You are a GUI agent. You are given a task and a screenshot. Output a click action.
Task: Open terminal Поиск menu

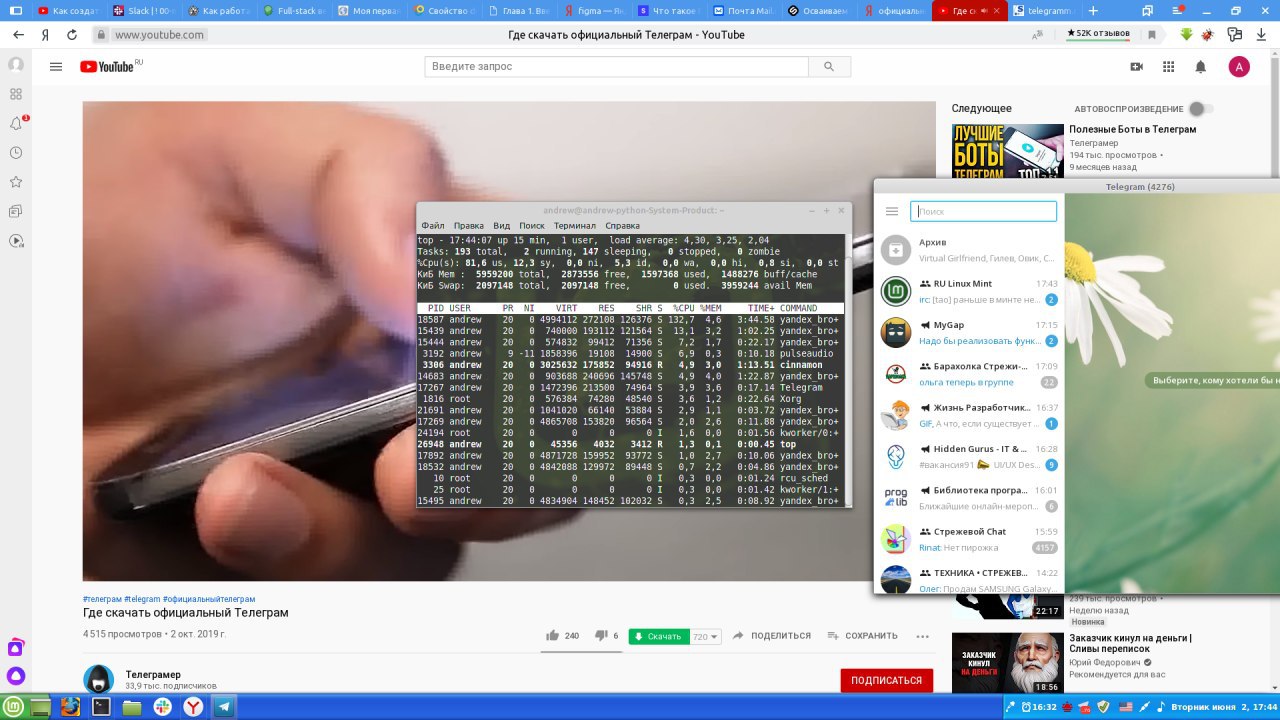532,226
